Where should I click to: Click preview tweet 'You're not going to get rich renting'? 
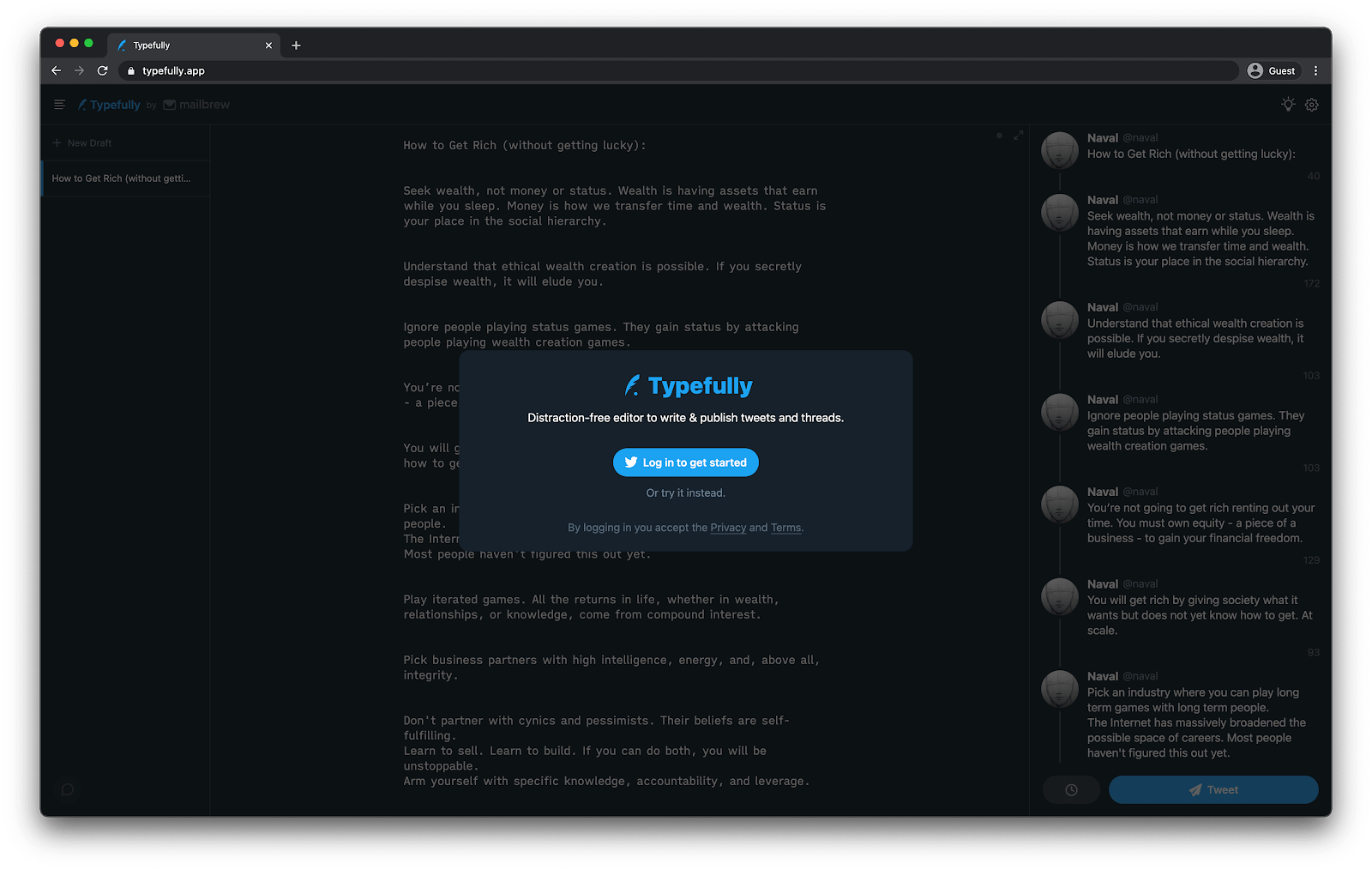[x=1200, y=523]
